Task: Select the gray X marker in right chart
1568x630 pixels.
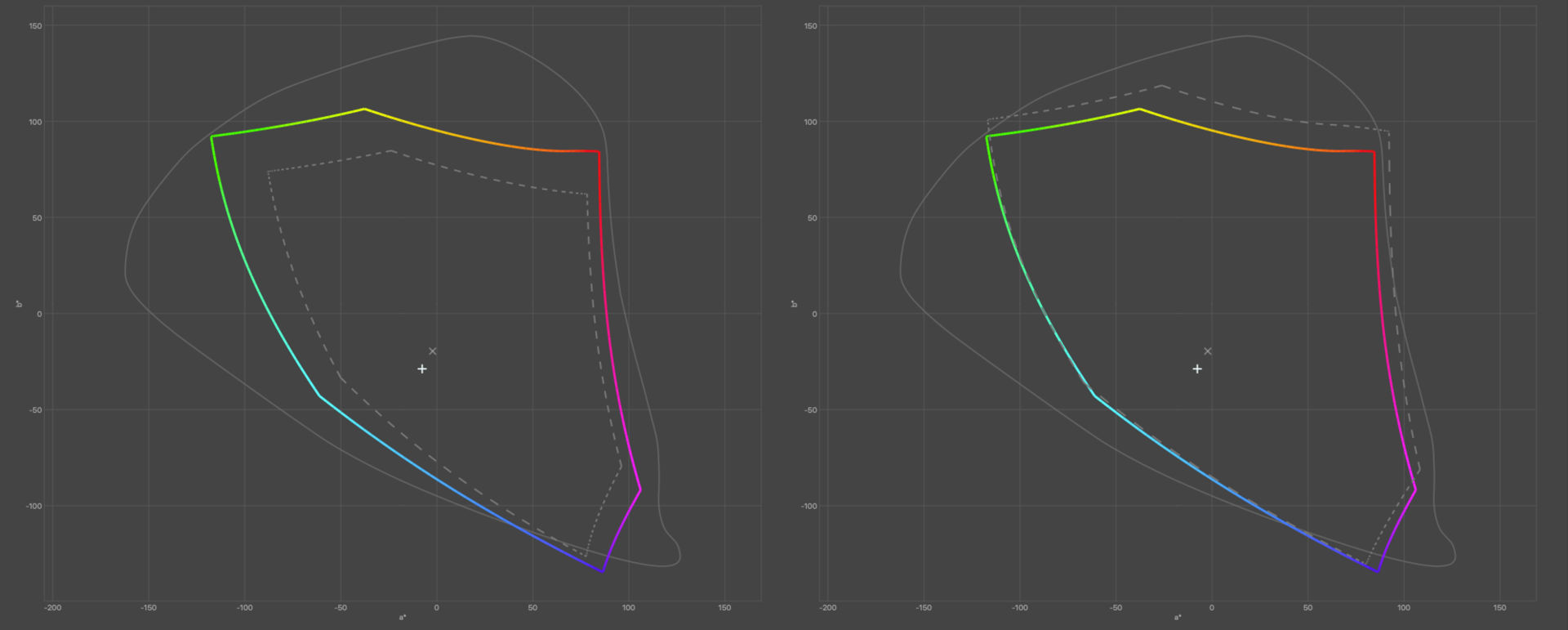Action: tap(1208, 351)
